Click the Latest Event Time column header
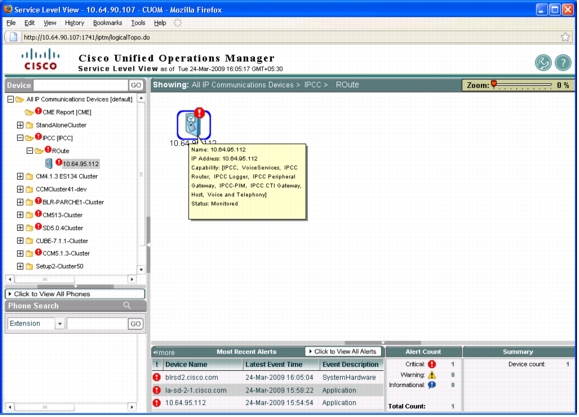579x417 pixels. [x=281, y=365]
